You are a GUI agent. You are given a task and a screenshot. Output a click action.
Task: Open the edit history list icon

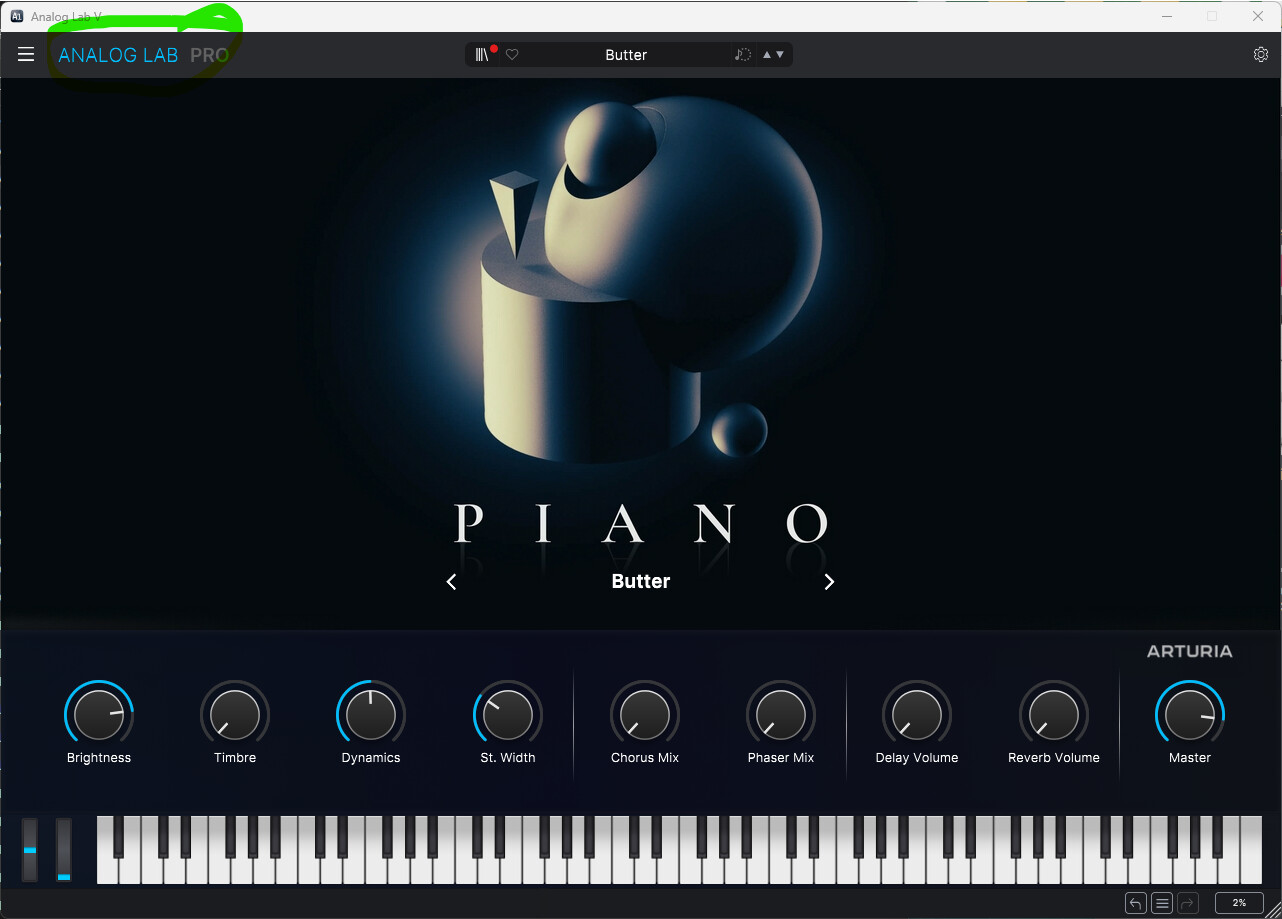click(1161, 903)
